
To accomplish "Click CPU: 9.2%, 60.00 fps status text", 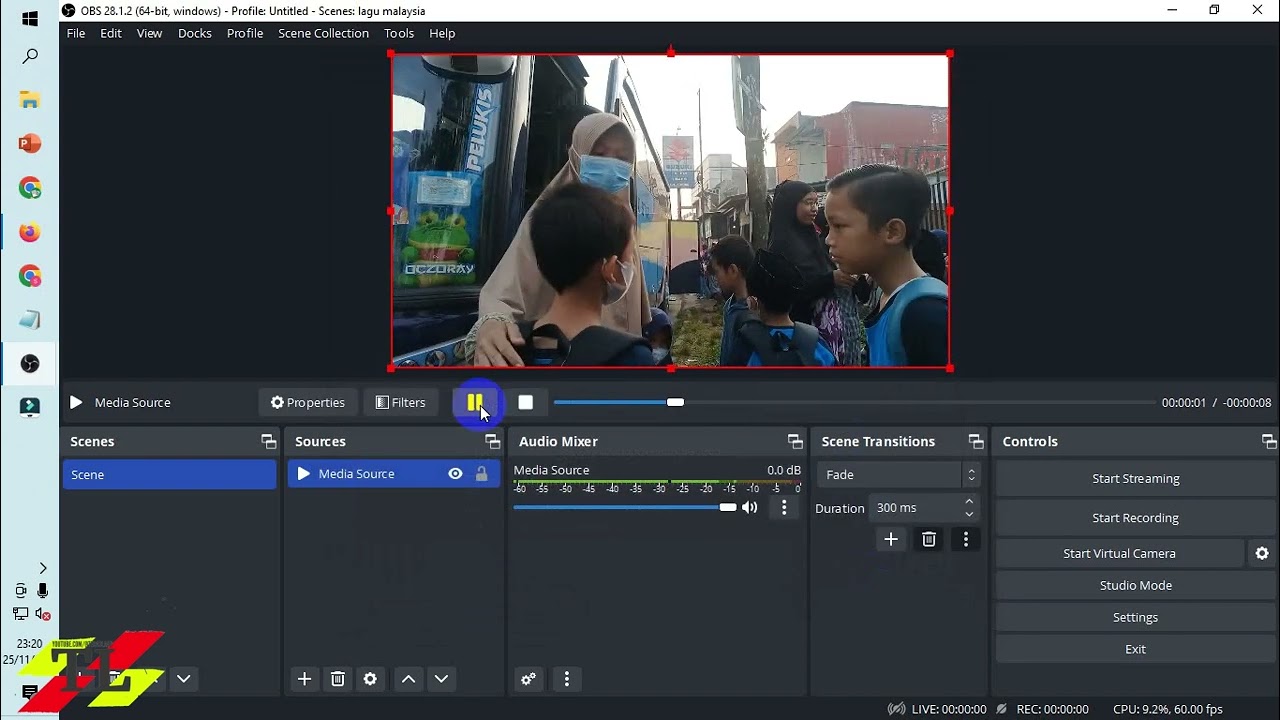I will (x=1168, y=709).
